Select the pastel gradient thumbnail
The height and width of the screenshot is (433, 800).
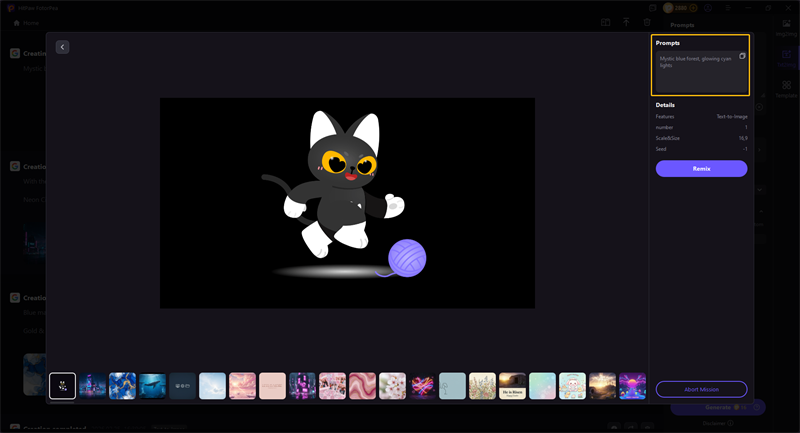tap(542, 386)
